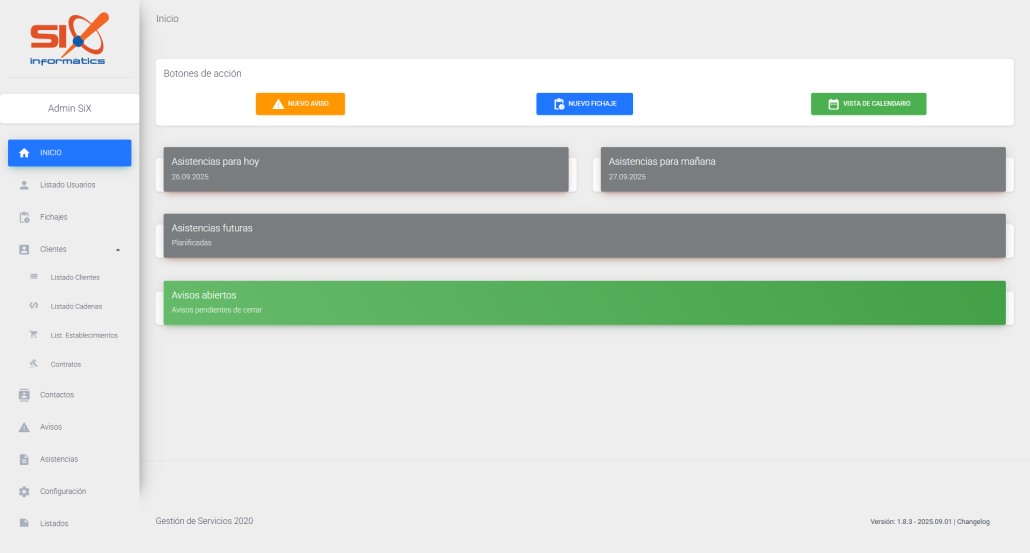Click the warning triangle icon beside Avisos
This screenshot has width=1030, height=553.
click(25, 427)
